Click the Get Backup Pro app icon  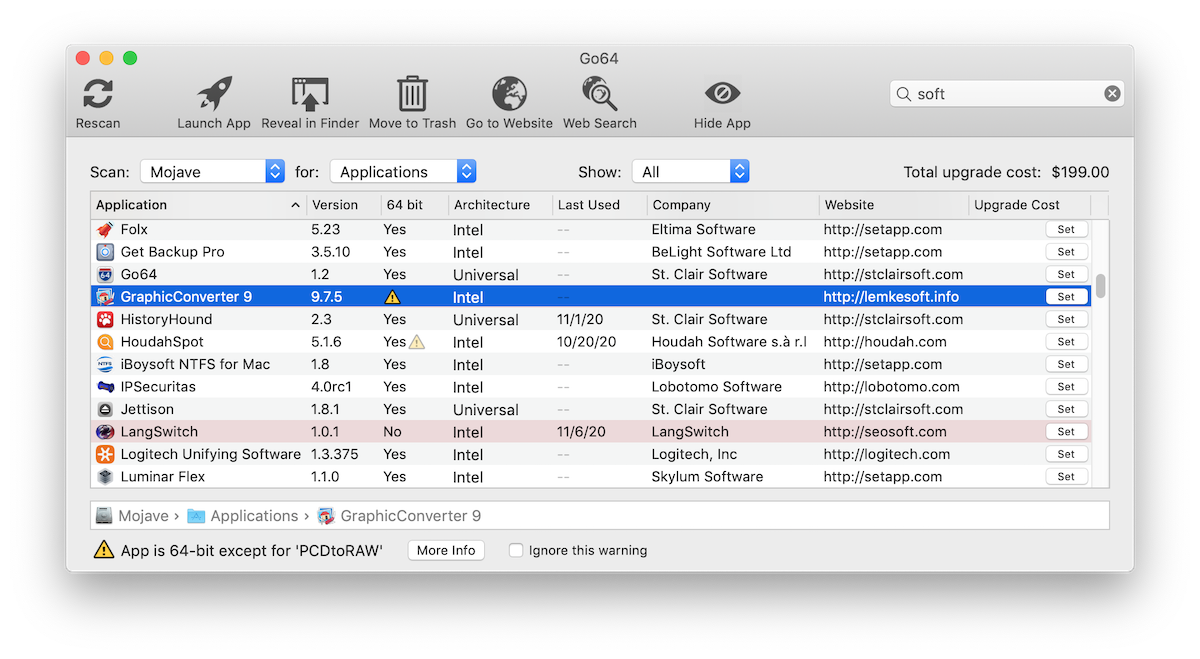pos(105,252)
